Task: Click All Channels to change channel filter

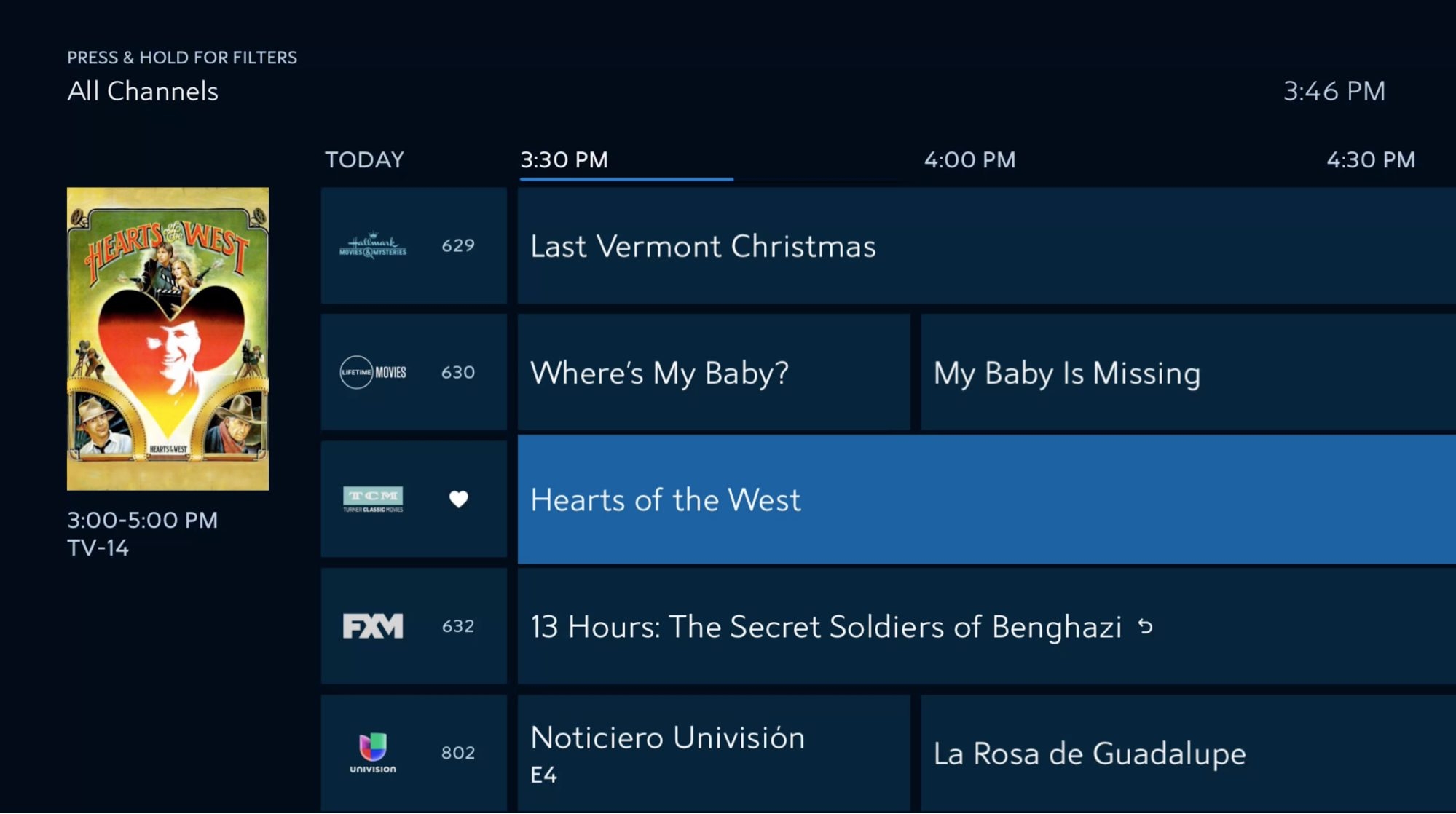Action: coord(143,92)
